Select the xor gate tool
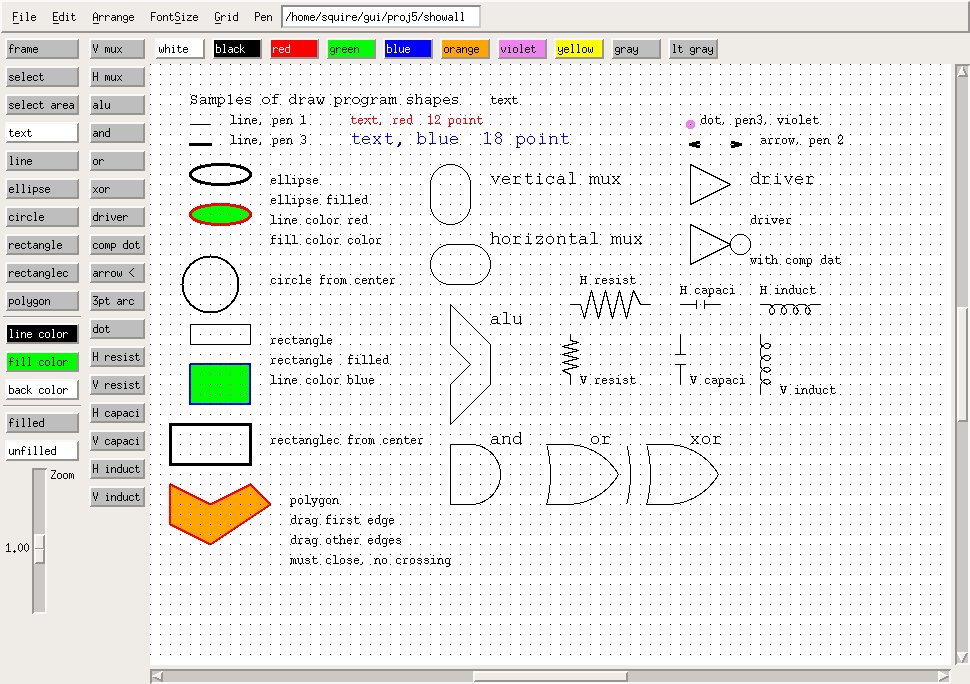 (x=118, y=189)
